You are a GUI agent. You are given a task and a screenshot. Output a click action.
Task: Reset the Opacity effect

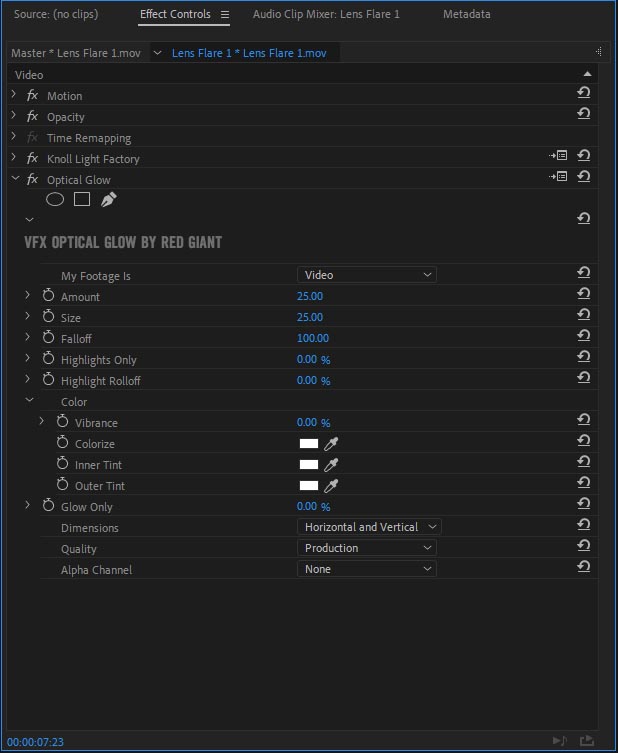(583, 113)
